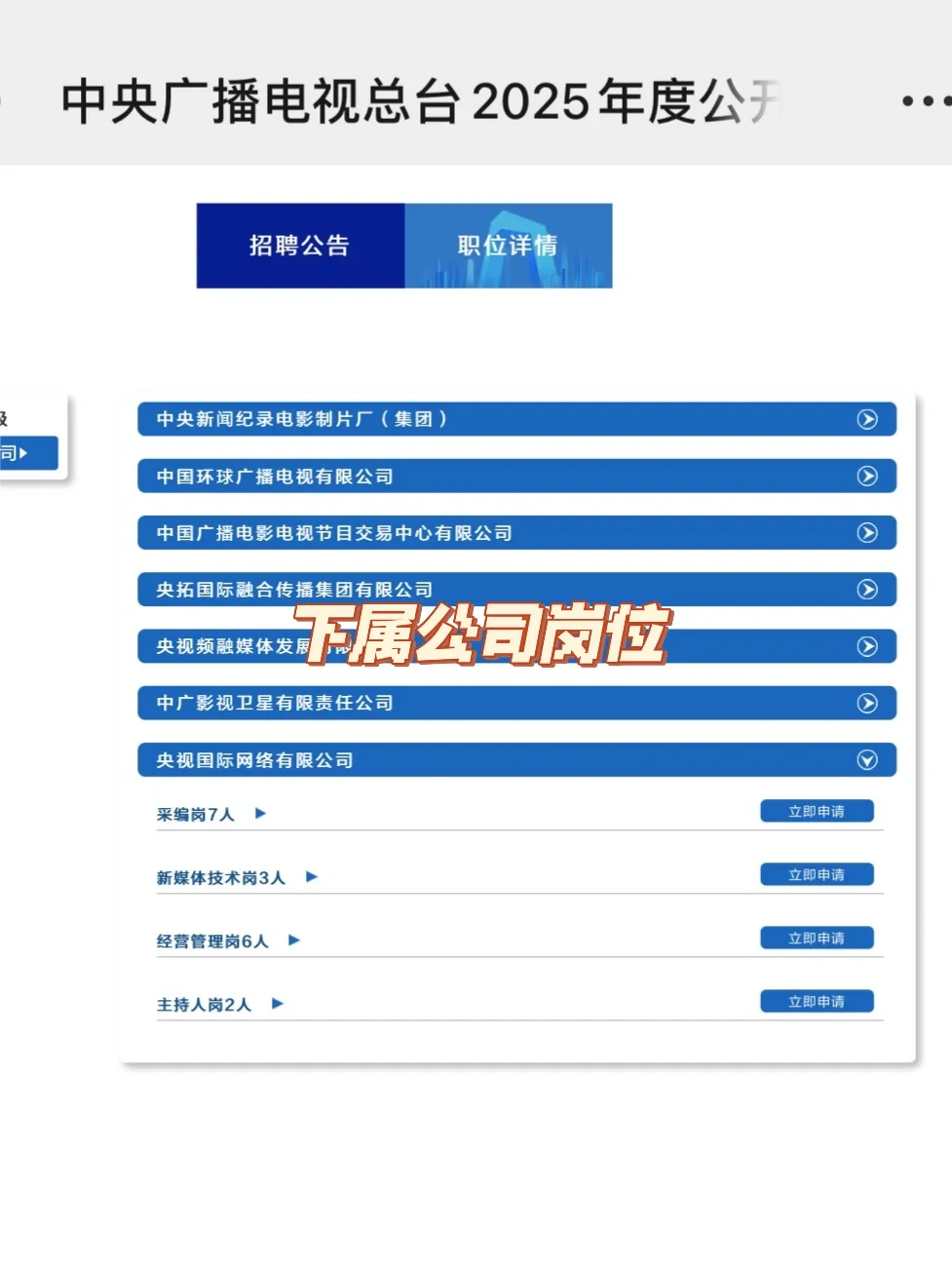Apply now (立即申请) for 新媒体技术岗3人
This screenshot has width=952, height=1269.
[x=817, y=874]
